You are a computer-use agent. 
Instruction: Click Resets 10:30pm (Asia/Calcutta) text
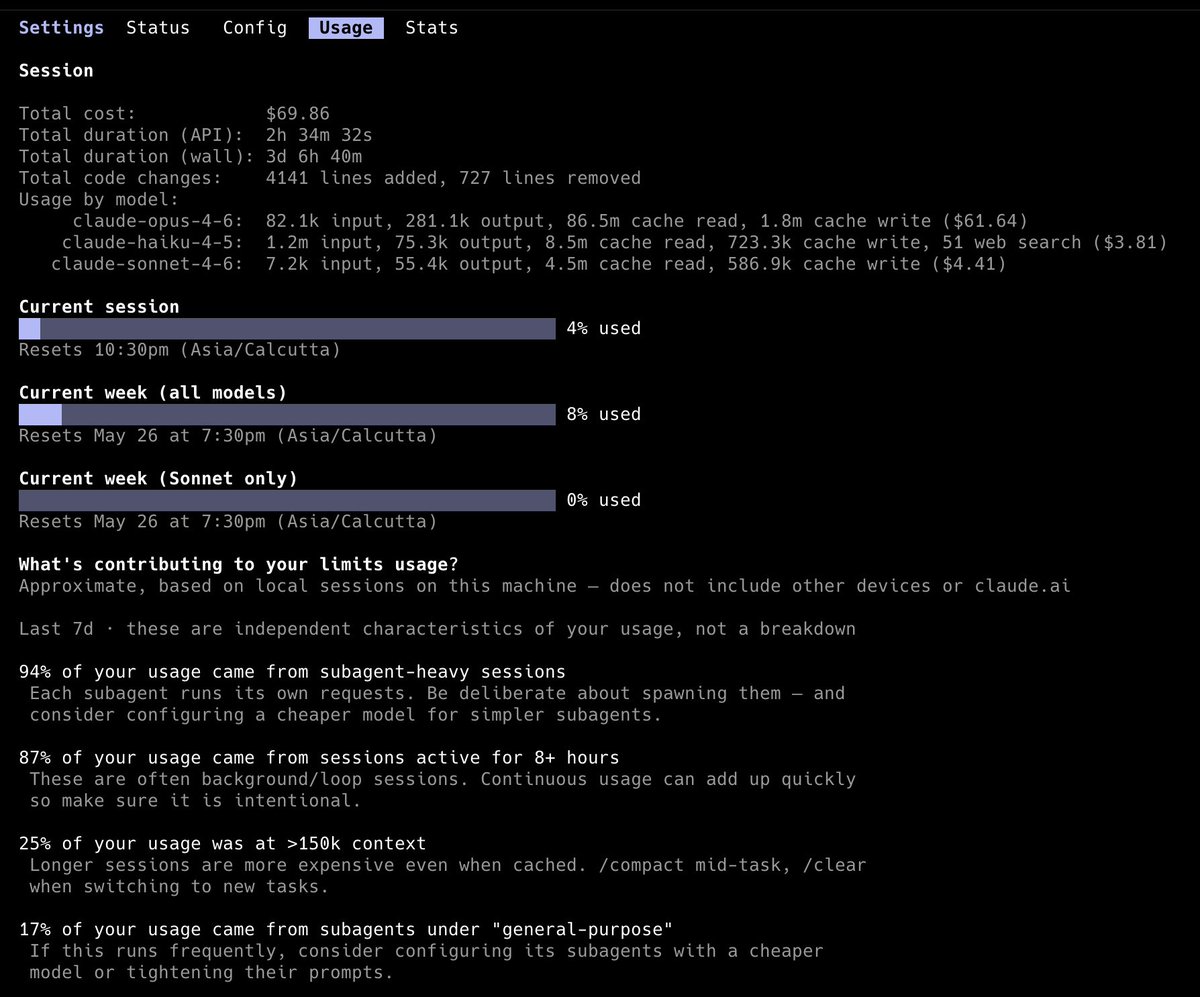click(180, 350)
